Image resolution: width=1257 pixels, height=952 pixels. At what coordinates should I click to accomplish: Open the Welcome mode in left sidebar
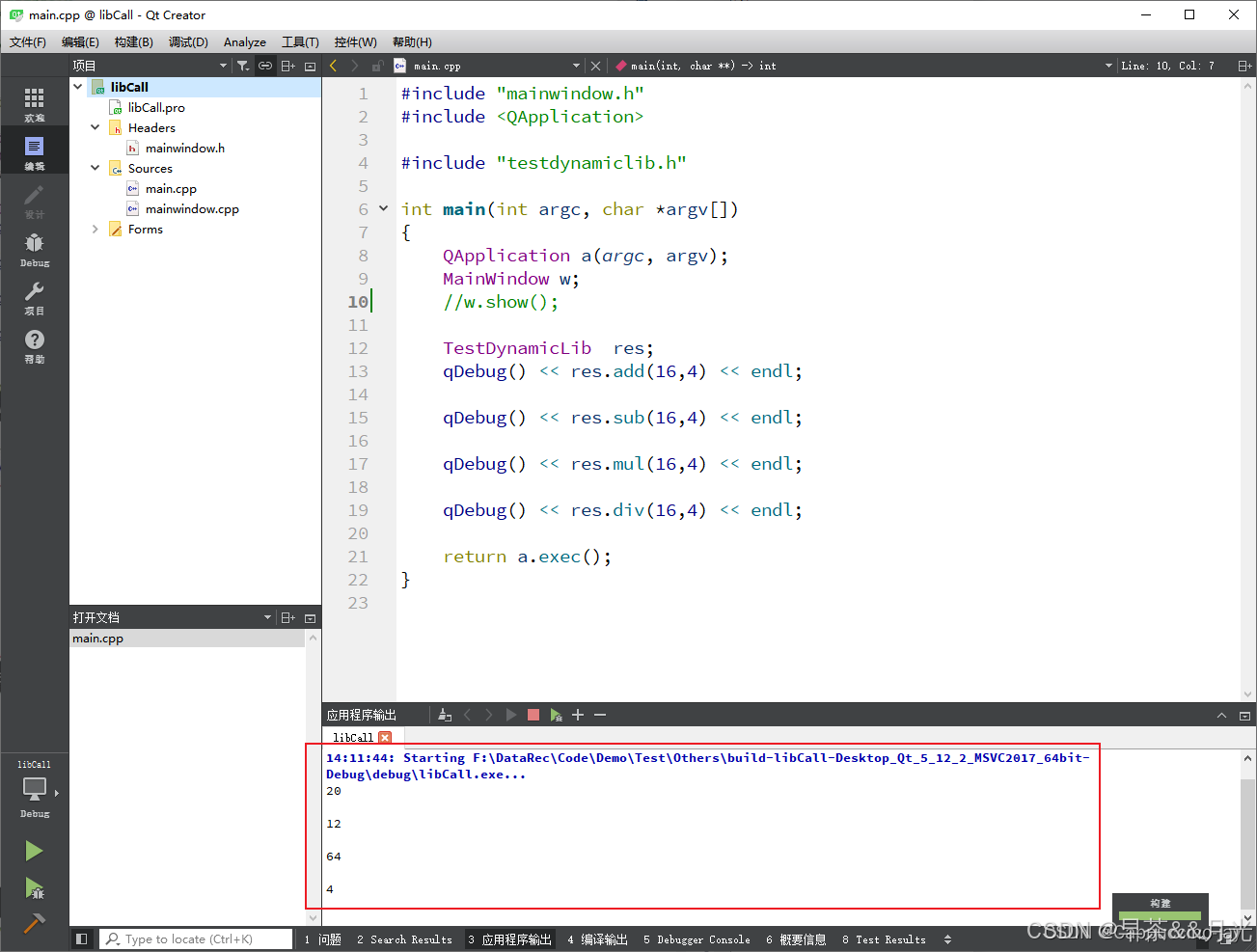point(35,104)
